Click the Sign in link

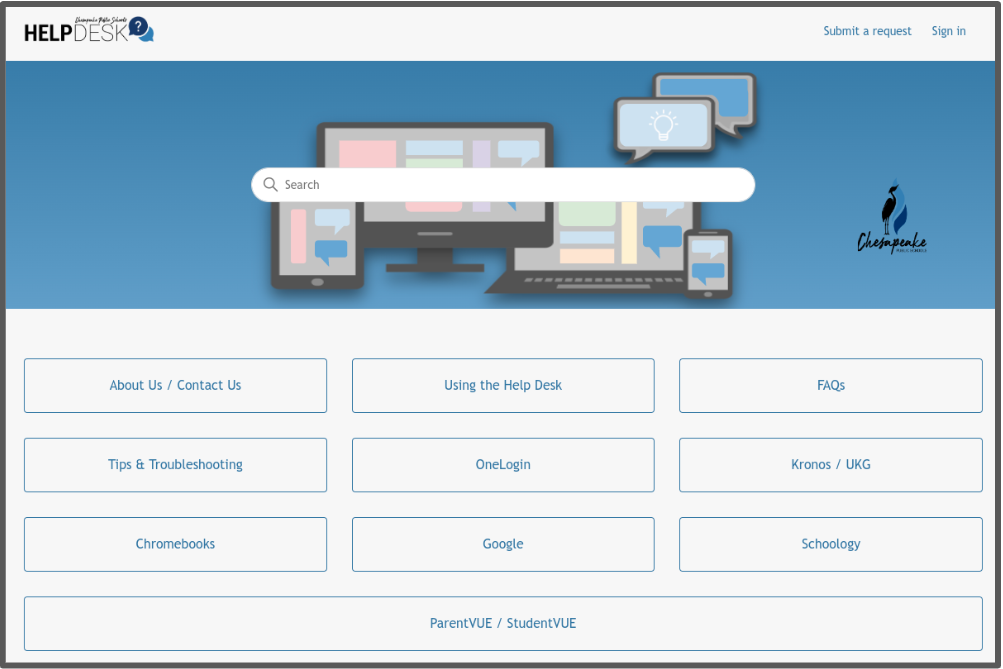[948, 31]
